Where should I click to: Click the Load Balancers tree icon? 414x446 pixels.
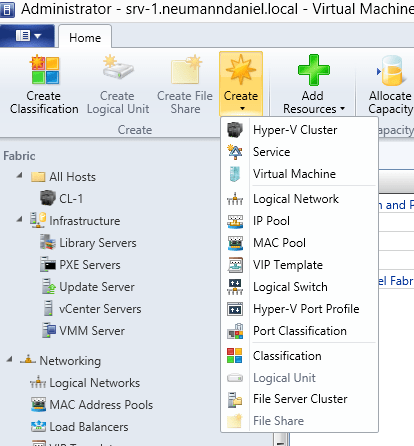[x=38, y=427]
